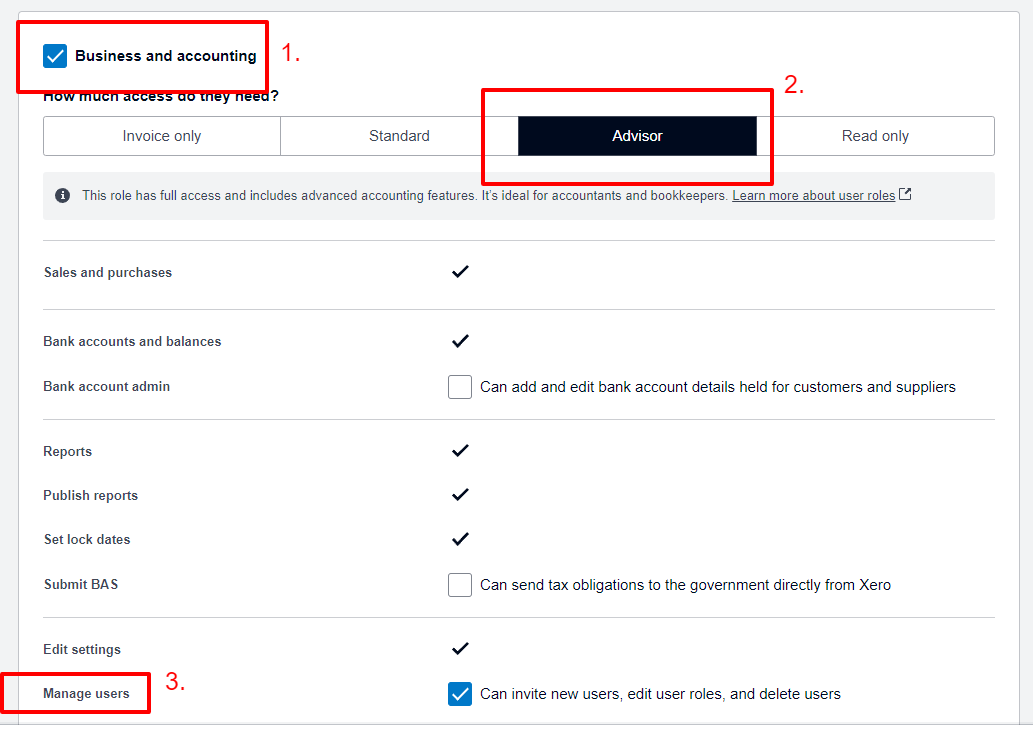Click the Sales and purchases checkmark icon
1033x735 pixels.
[460, 271]
